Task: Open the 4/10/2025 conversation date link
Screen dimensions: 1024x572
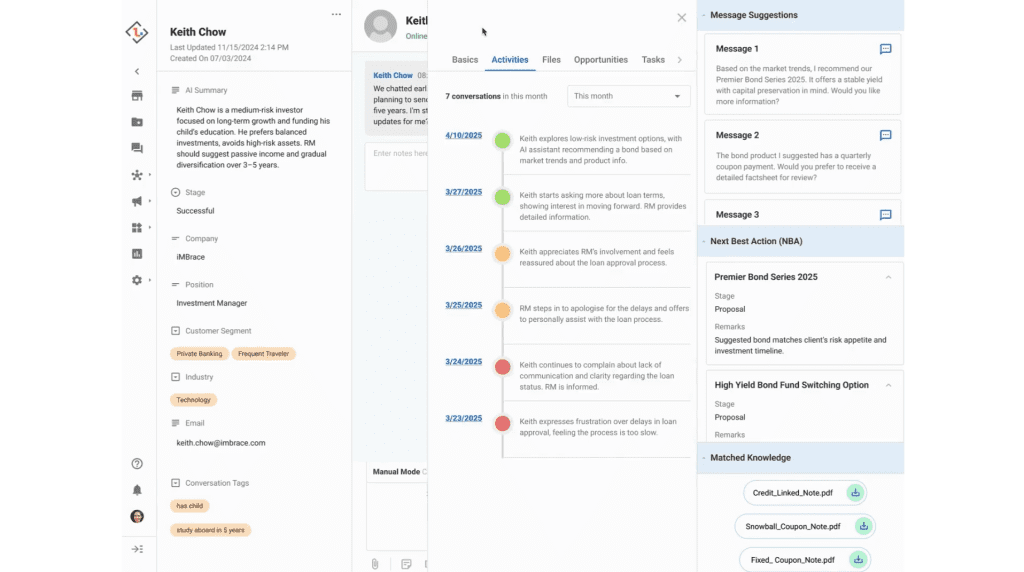Action: click(x=463, y=135)
